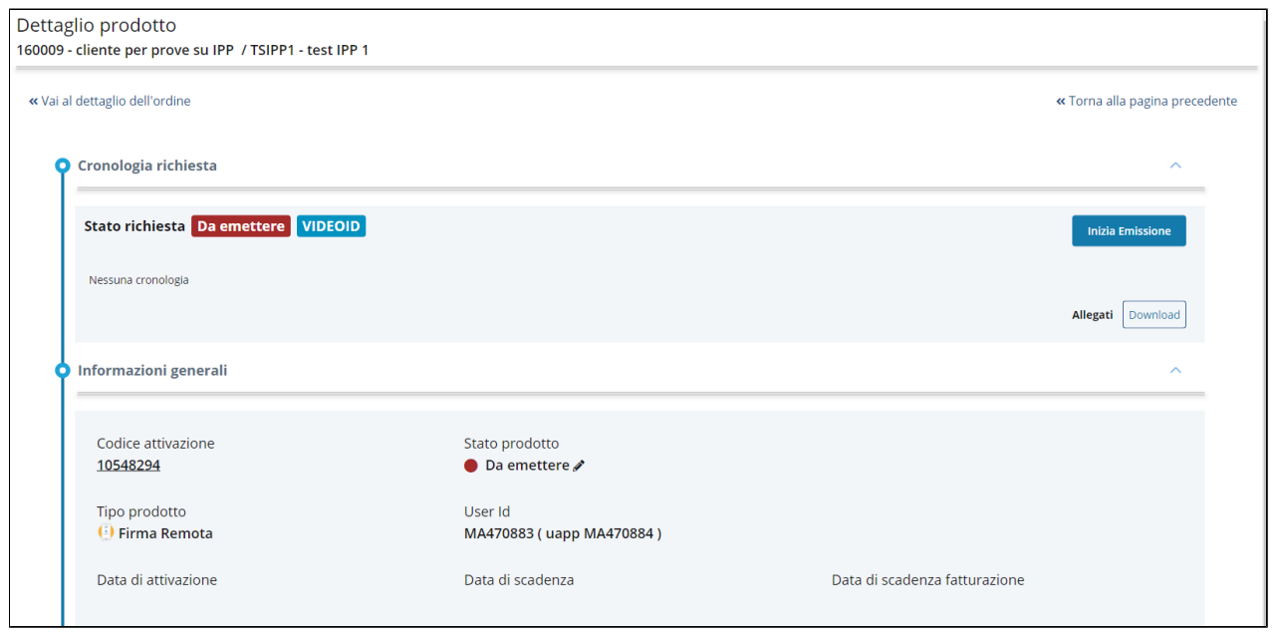Viewport: 1280px width, 638px height.
Task: Go back via Torna alla pagina precedente
Action: 1152,101
